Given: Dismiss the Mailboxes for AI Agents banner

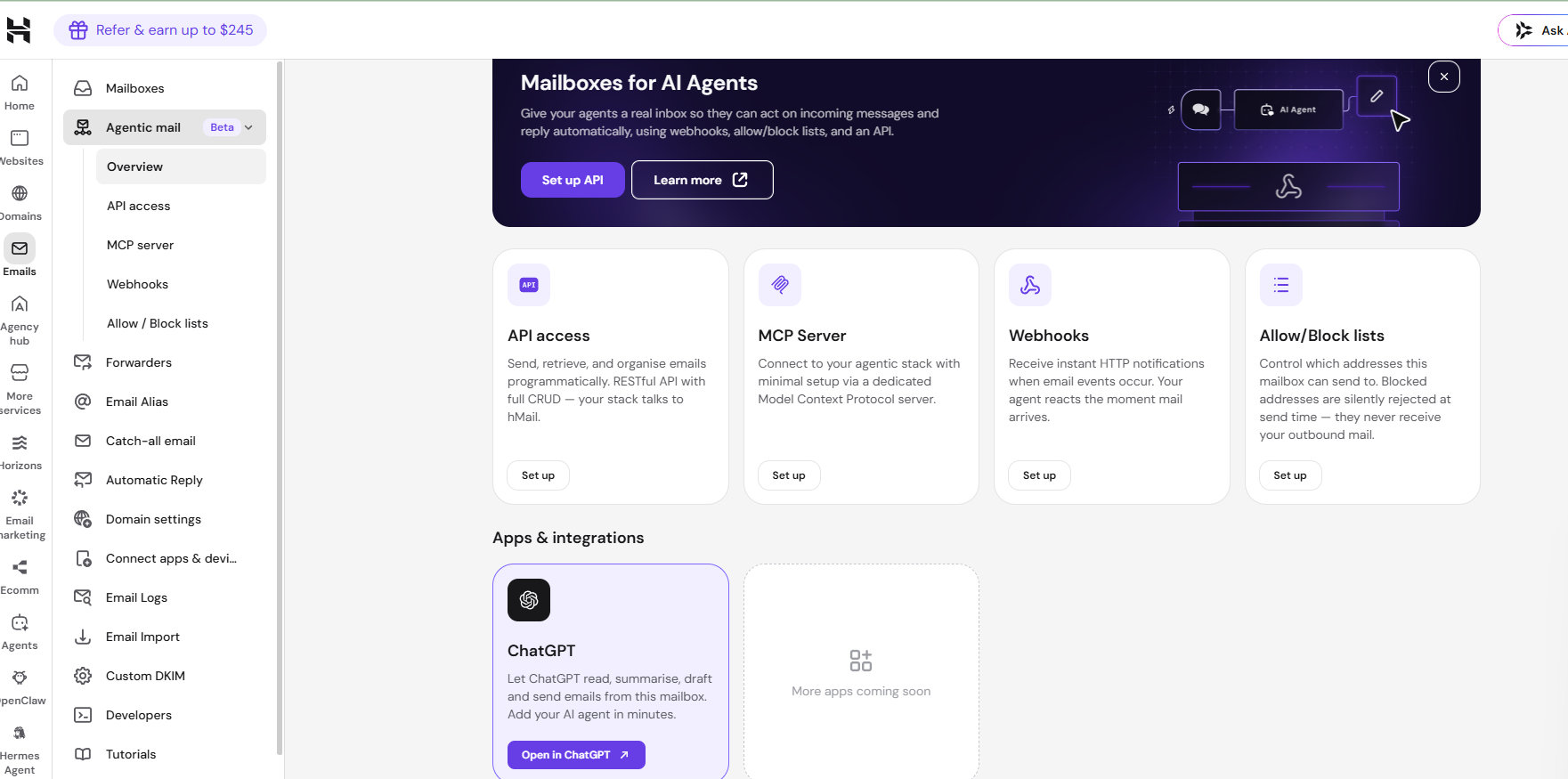Looking at the screenshot, I should click(x=1444, y=77).
